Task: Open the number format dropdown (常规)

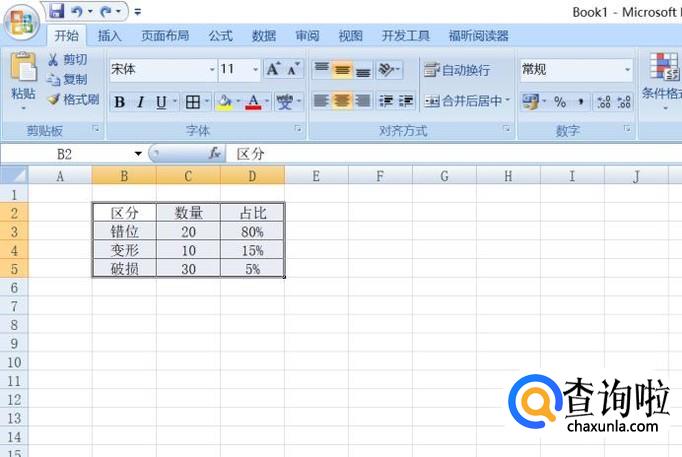Action: pos(628,70)
